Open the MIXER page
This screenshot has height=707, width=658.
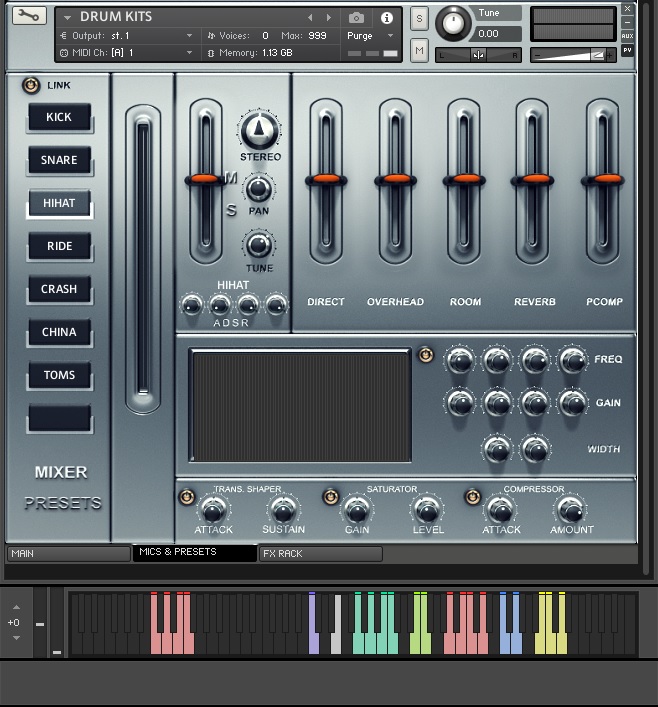(61, 472)
